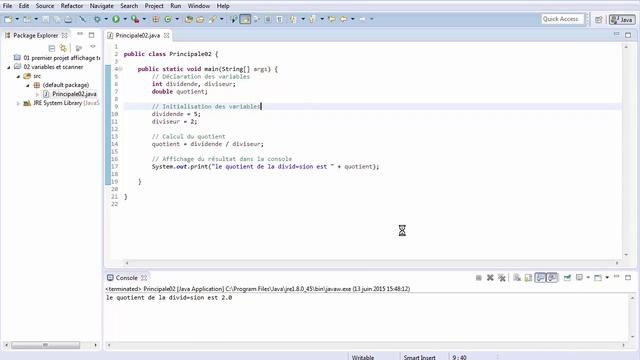
Task: Click the Debug bug icon
Action: click(97, 19)
